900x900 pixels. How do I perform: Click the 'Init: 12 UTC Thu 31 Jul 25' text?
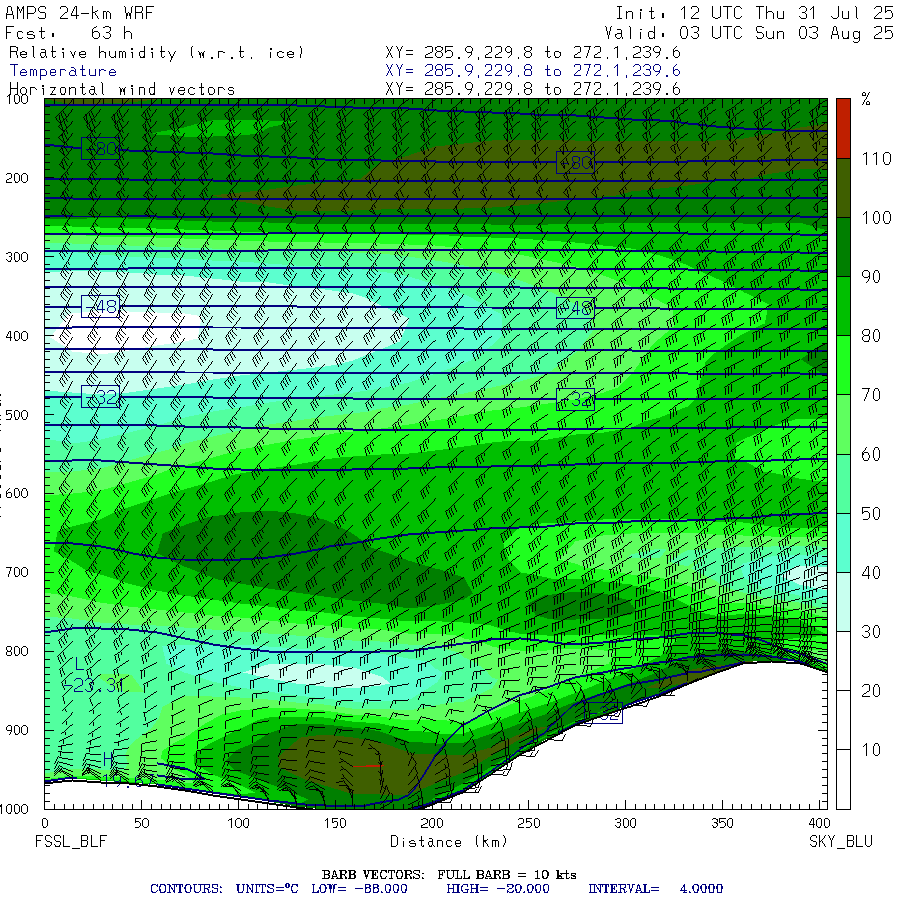[x=754, y=13]
